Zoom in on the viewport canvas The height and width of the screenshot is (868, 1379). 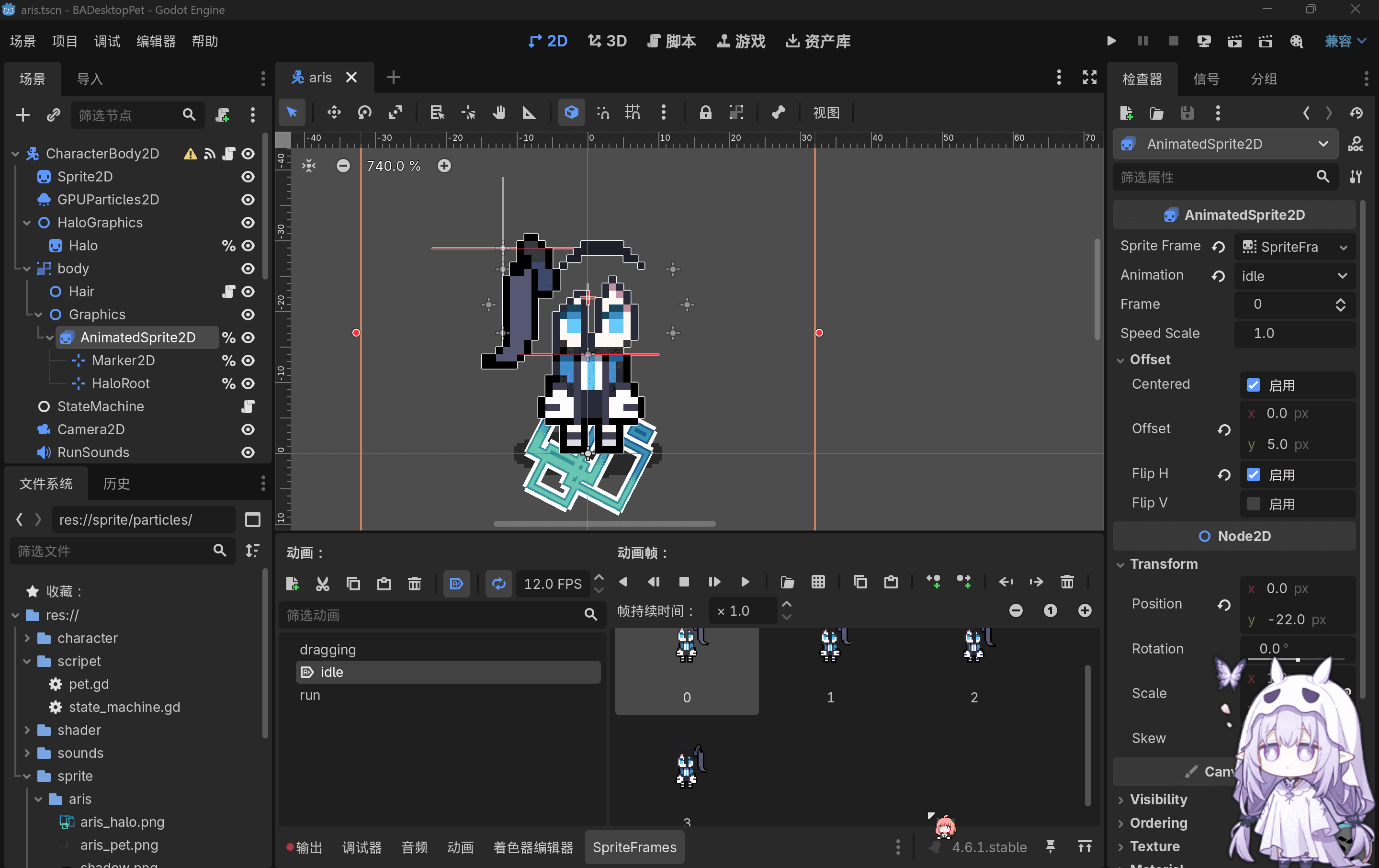[444, 166]
